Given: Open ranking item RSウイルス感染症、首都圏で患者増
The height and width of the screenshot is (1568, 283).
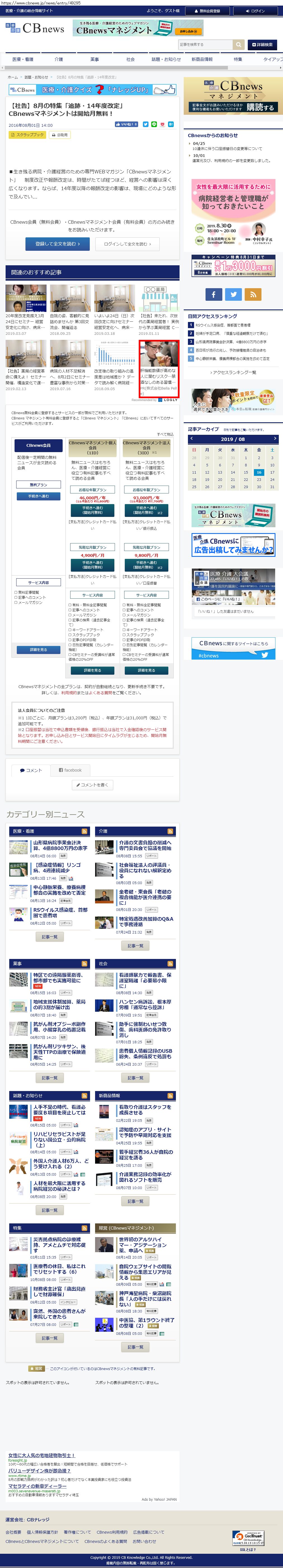Looking at the screenshot, I should [223, 326].
